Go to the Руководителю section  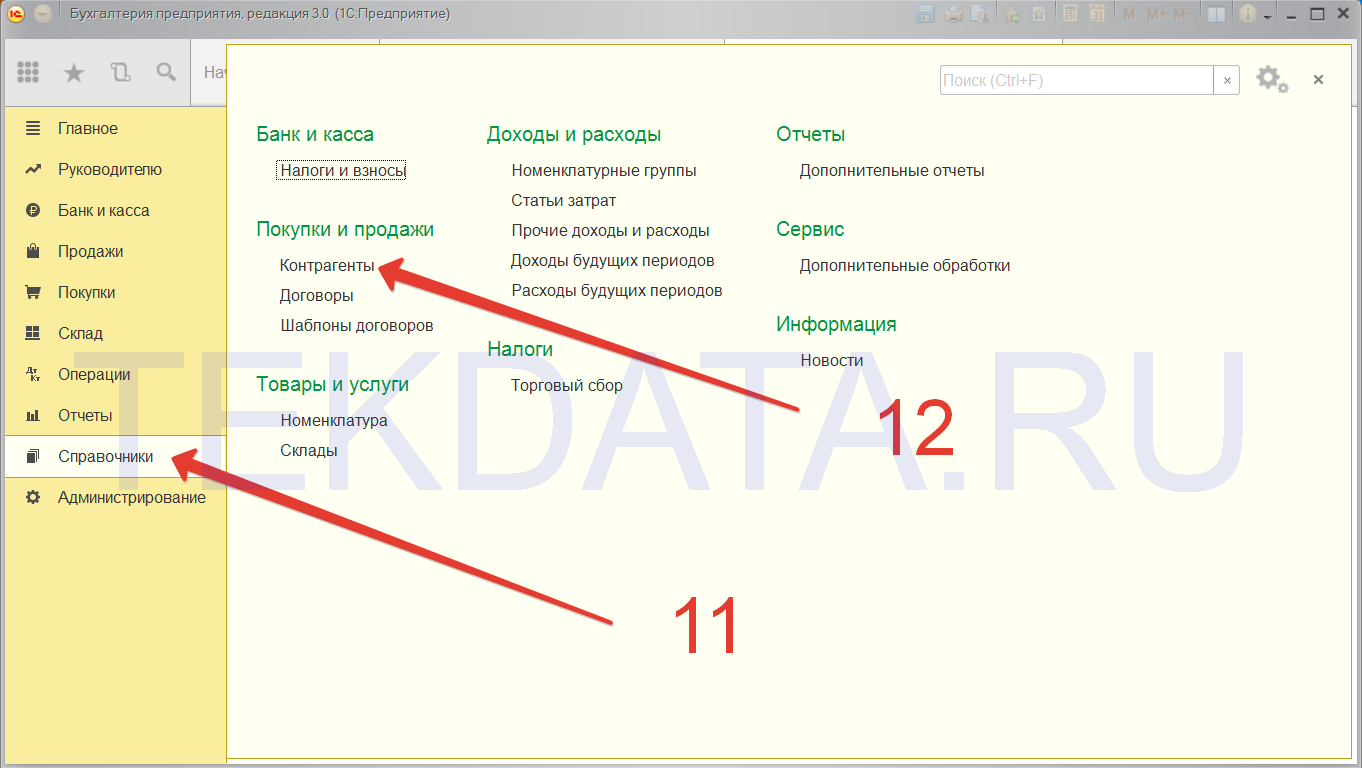(115, 169)
